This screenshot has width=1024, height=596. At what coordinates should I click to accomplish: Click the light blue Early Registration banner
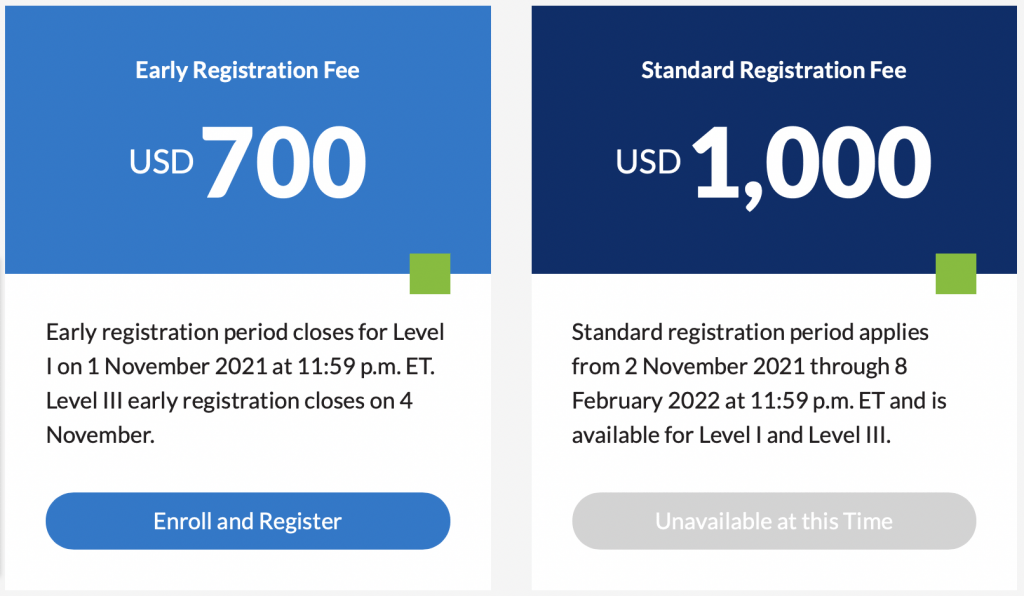click(x=80, y=220)
